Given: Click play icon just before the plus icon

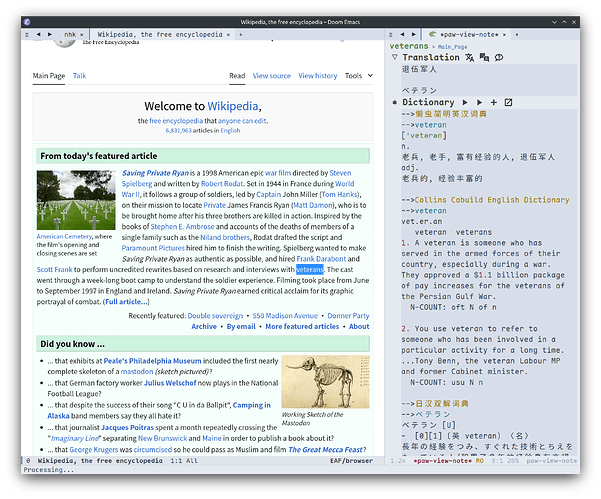Looking at the screenshot, I should coord(479,102).
